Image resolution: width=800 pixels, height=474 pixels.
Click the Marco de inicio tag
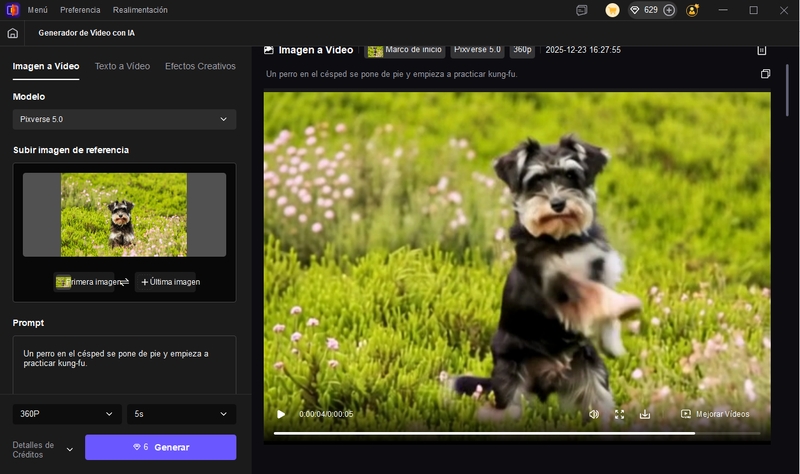406,51
